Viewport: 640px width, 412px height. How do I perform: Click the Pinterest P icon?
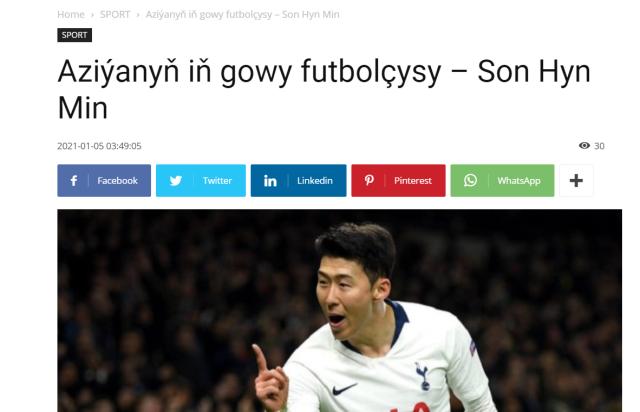(369, 180)
